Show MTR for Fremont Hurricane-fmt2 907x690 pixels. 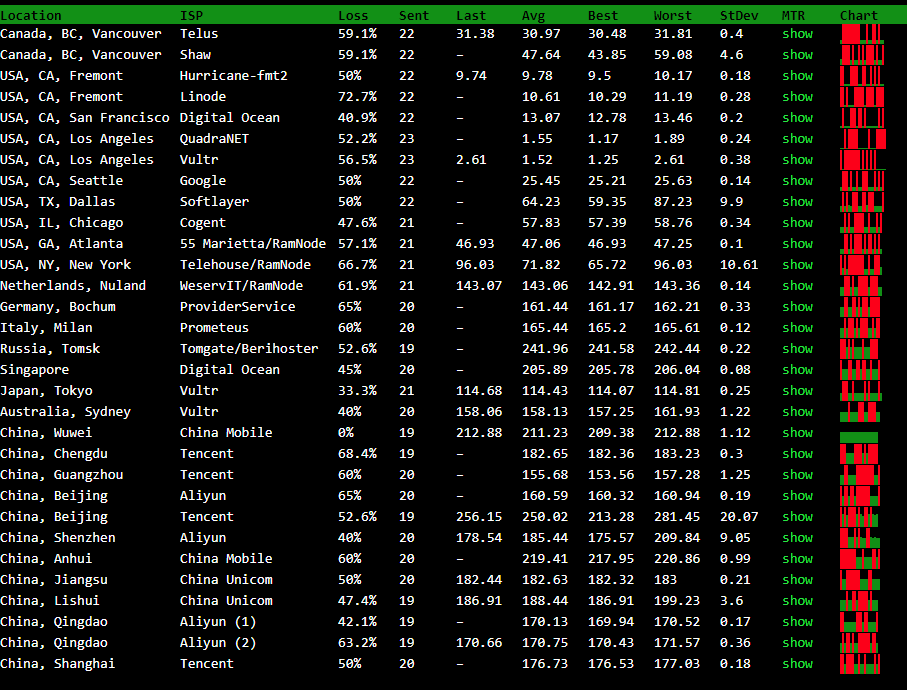tap(797, 76)
